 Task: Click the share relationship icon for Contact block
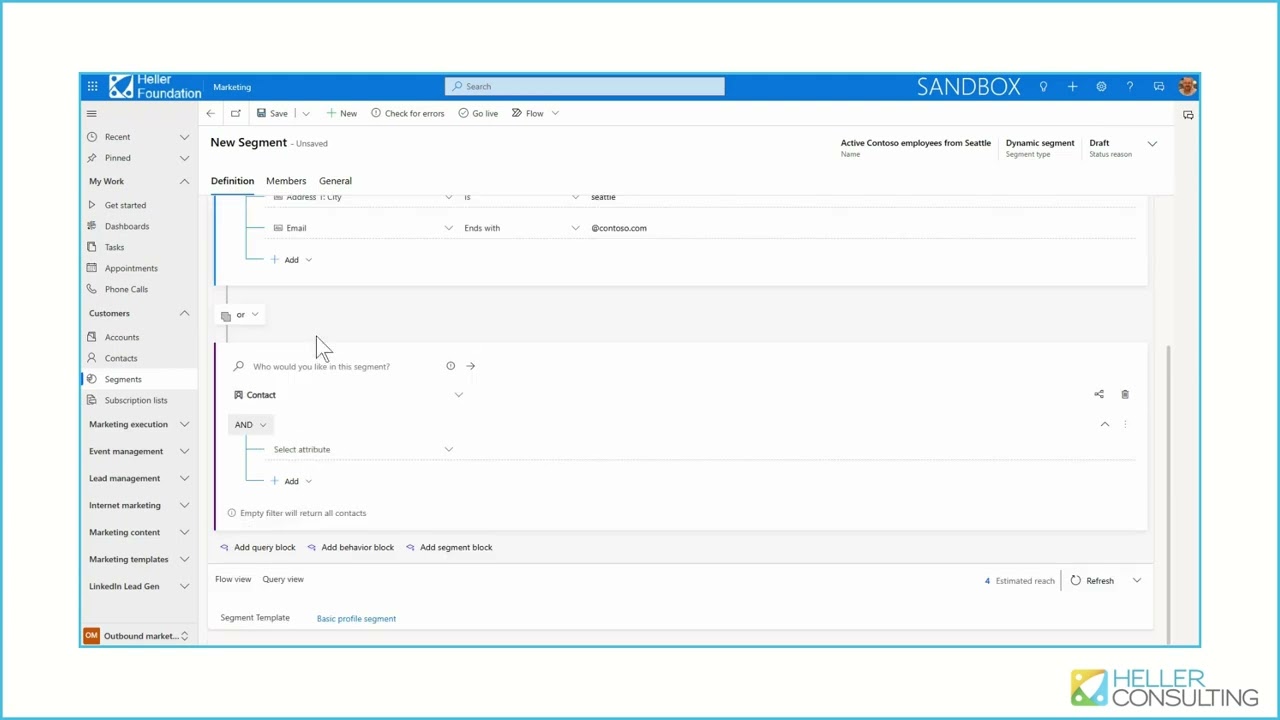point(1099,394)
